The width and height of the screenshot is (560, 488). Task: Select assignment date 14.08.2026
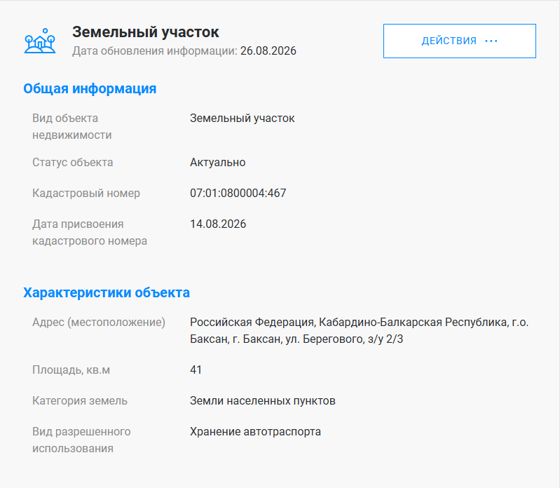(x=218, y=224)
